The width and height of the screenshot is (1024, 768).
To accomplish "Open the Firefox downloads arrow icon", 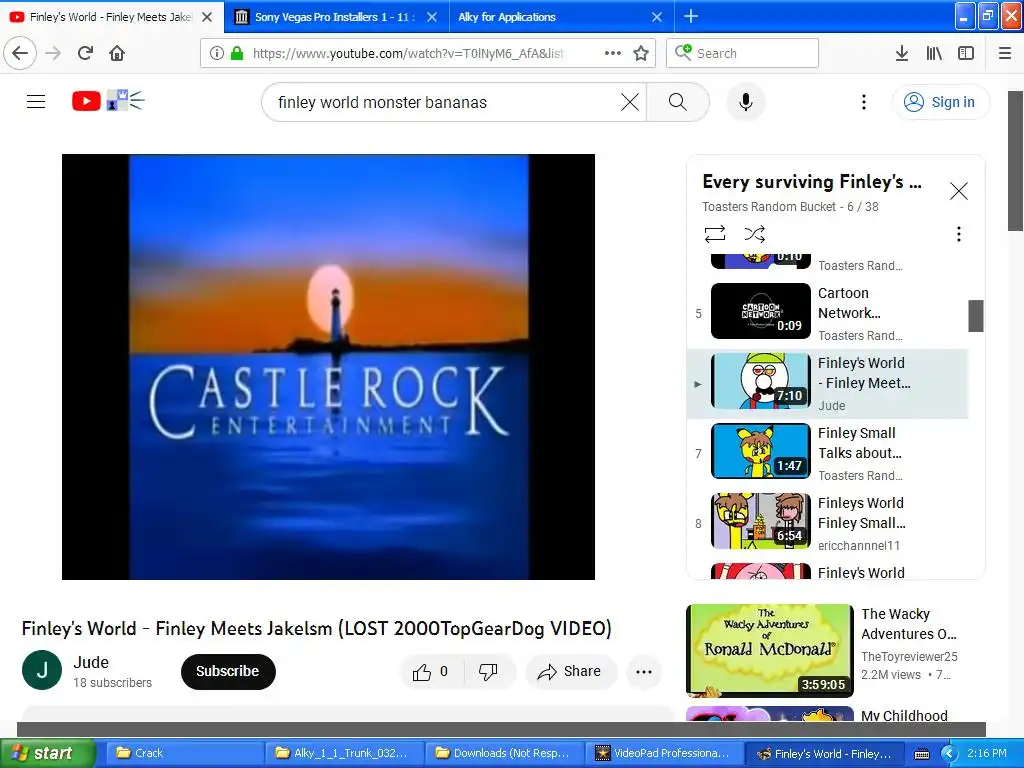I will 902,53.
